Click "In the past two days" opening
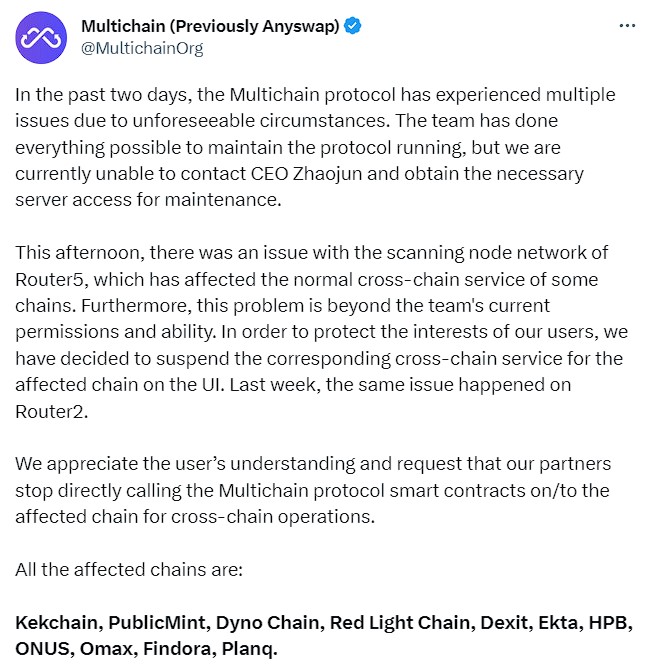The width and height of the screenshot is (647, 670). click(x=103, y=95)
